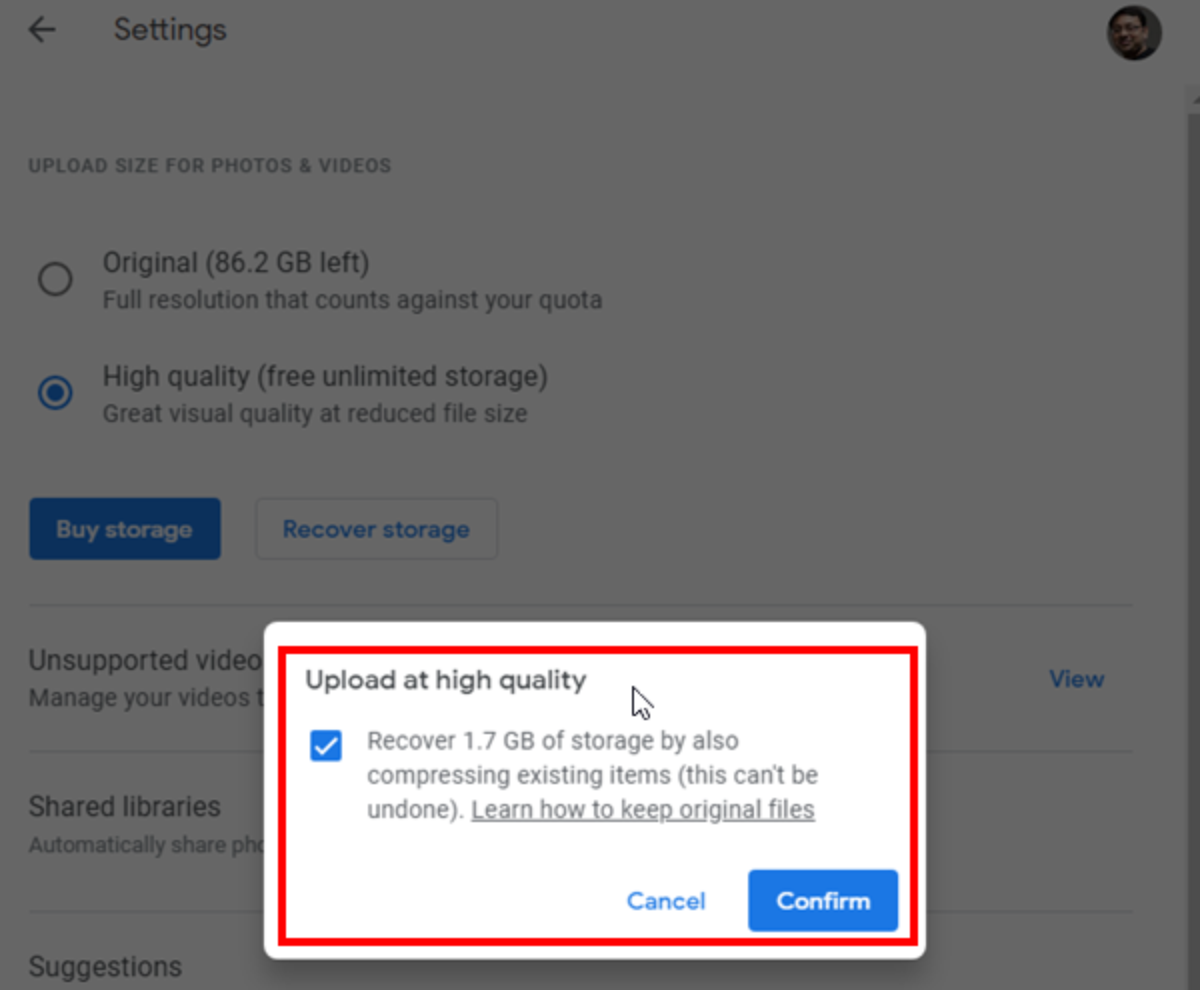Viewport: 1200px width, 990px height.
Task: Click the Recover storage button
Action: pos(376,529)
